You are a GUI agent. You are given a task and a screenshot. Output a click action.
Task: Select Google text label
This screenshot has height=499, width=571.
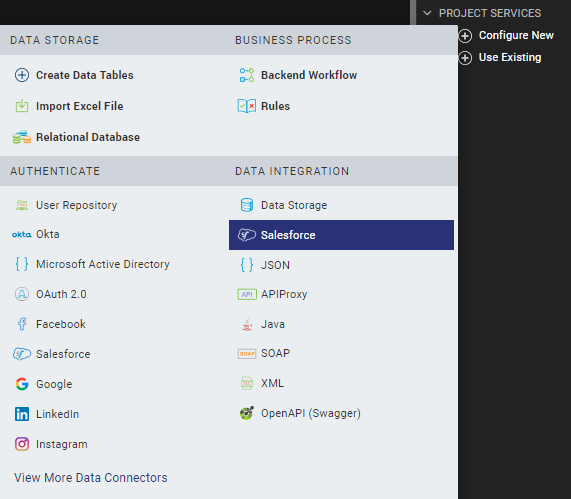coord(54,384)
